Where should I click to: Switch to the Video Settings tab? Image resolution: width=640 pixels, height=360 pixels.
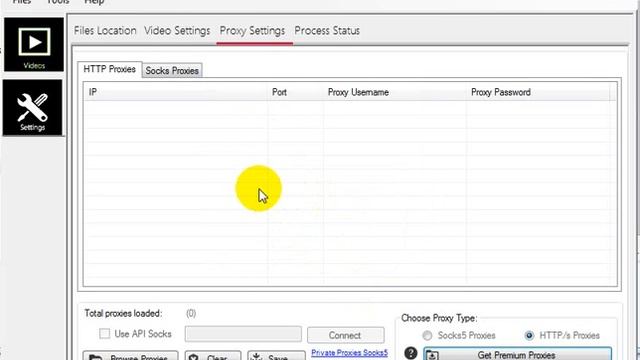click(x=177, y=31)
